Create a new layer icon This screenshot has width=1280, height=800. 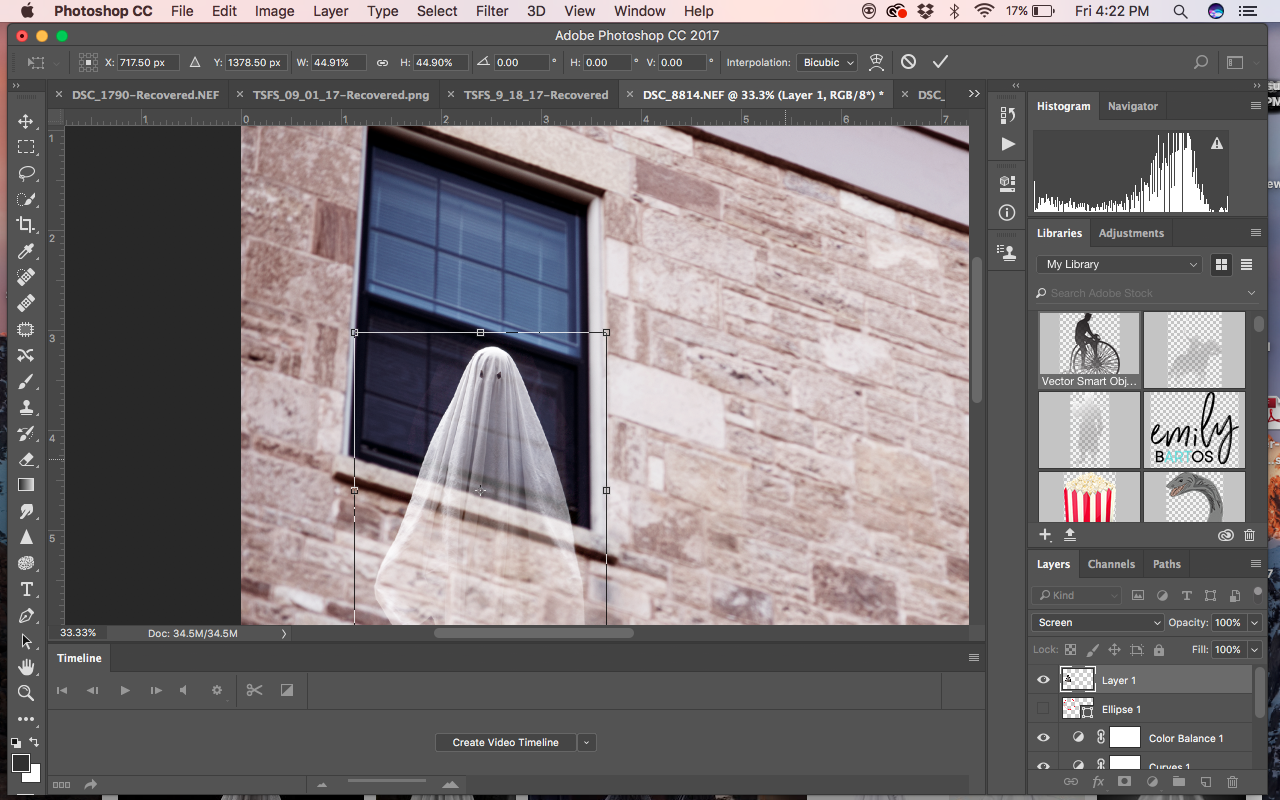pyautogui.click(x=1206, y=781)
